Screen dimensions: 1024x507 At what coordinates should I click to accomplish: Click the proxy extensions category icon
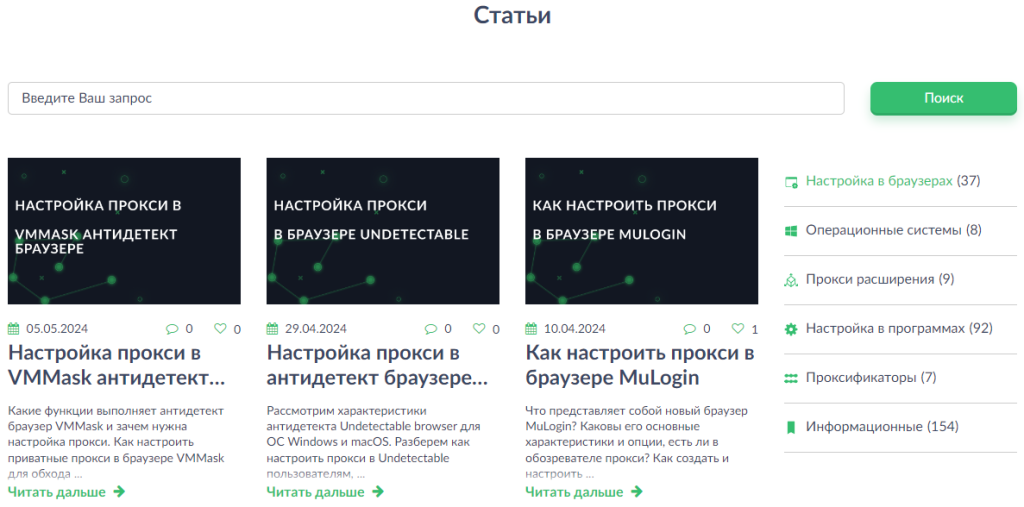791,280
